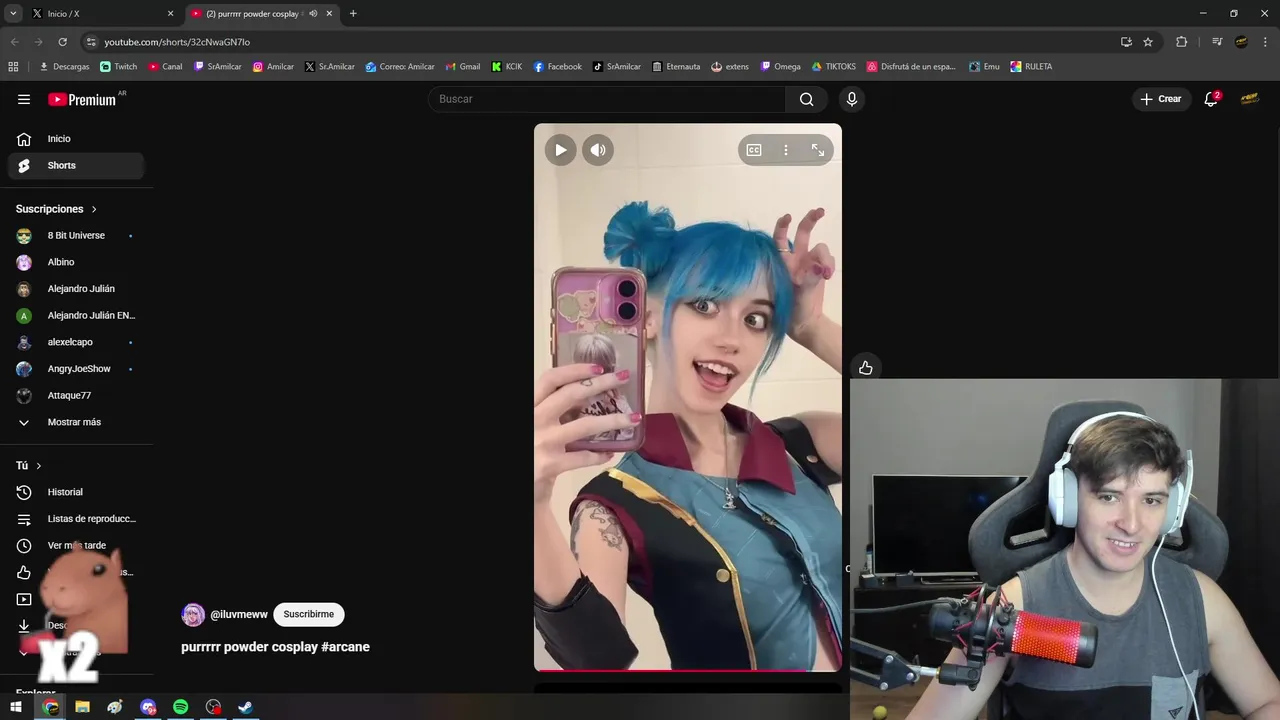Open RULETA bookmark

tap(1031, 67)
